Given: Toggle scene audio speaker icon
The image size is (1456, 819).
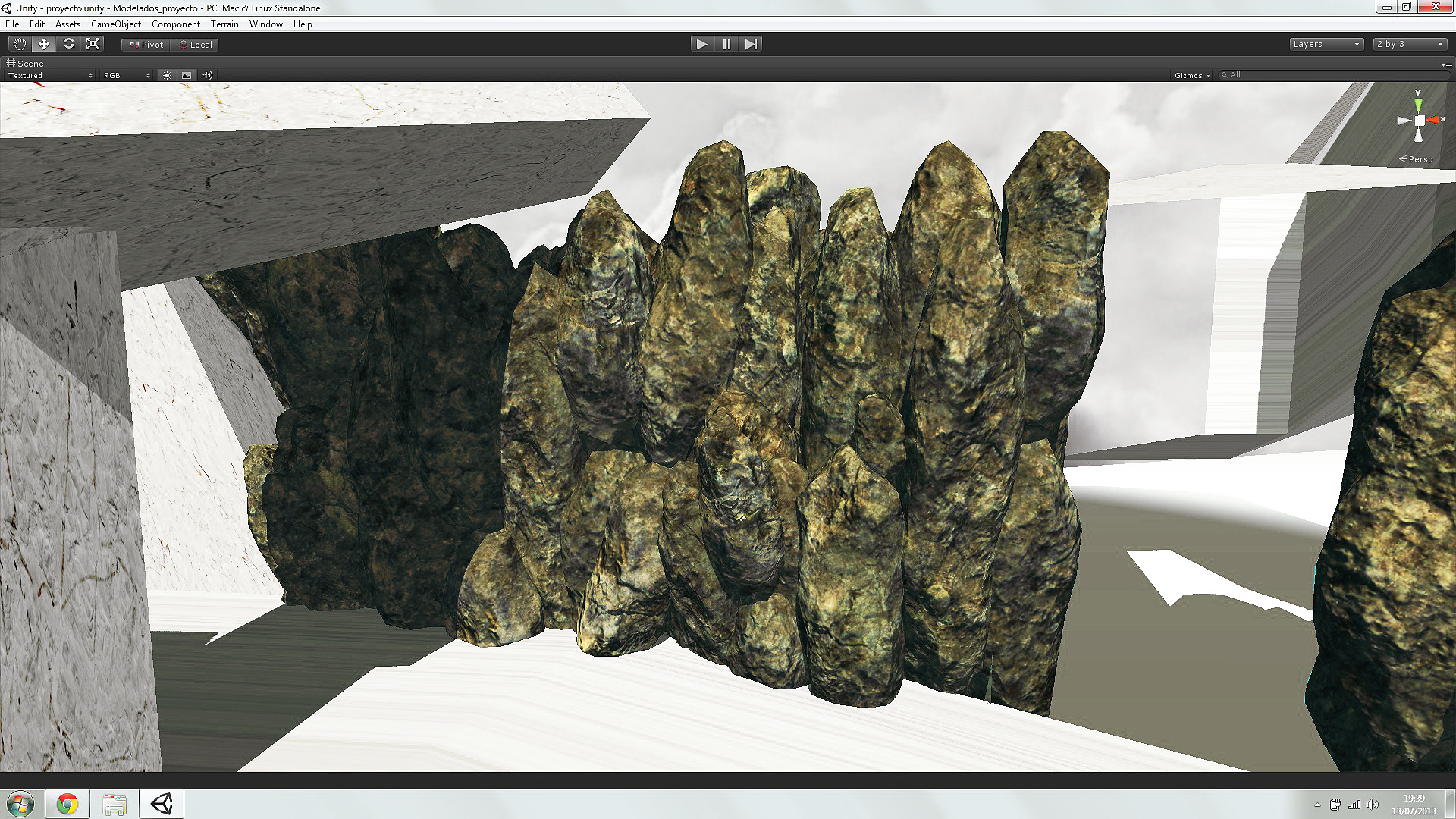Looking at the screenshot, I should pyautogui.click(x=207, y=75).
